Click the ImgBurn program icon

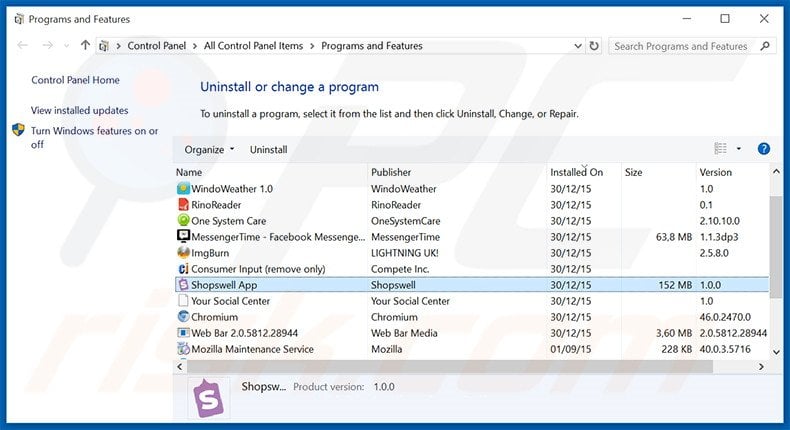coord(183,252)
